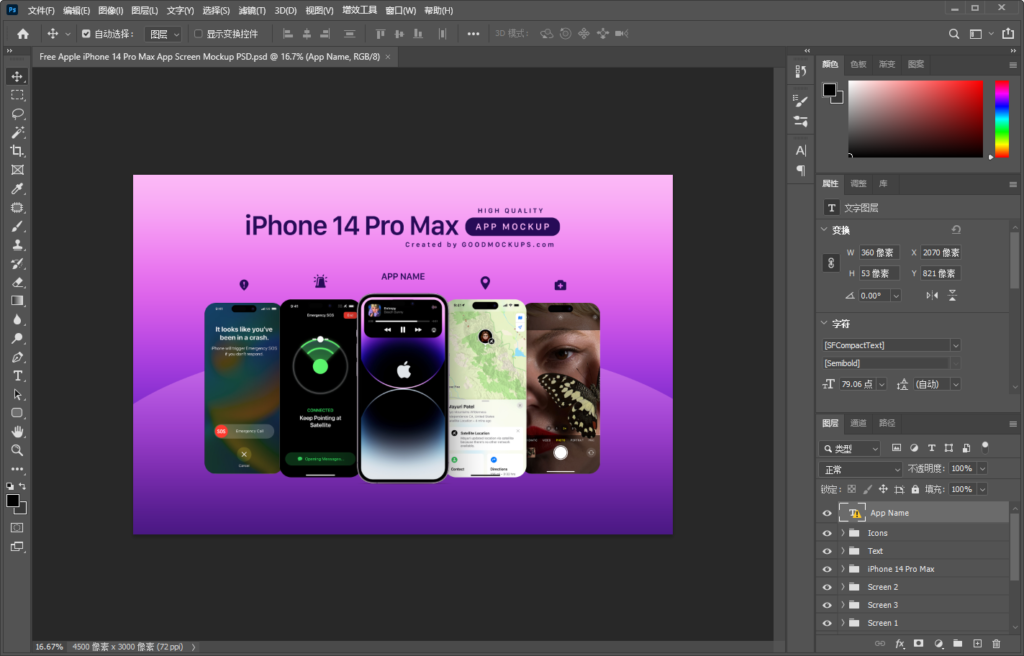Open the search icon in options bar
Viewport: 1024px width, 656px height.
click(x=953, y=34)
